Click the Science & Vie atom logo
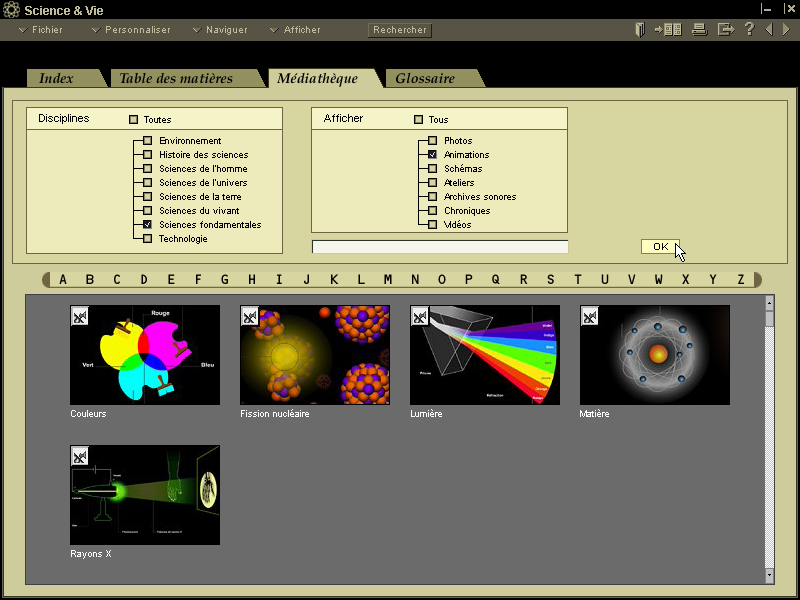Image resolution: width=800 pixels, height=600 pixels. click(11, 10)
